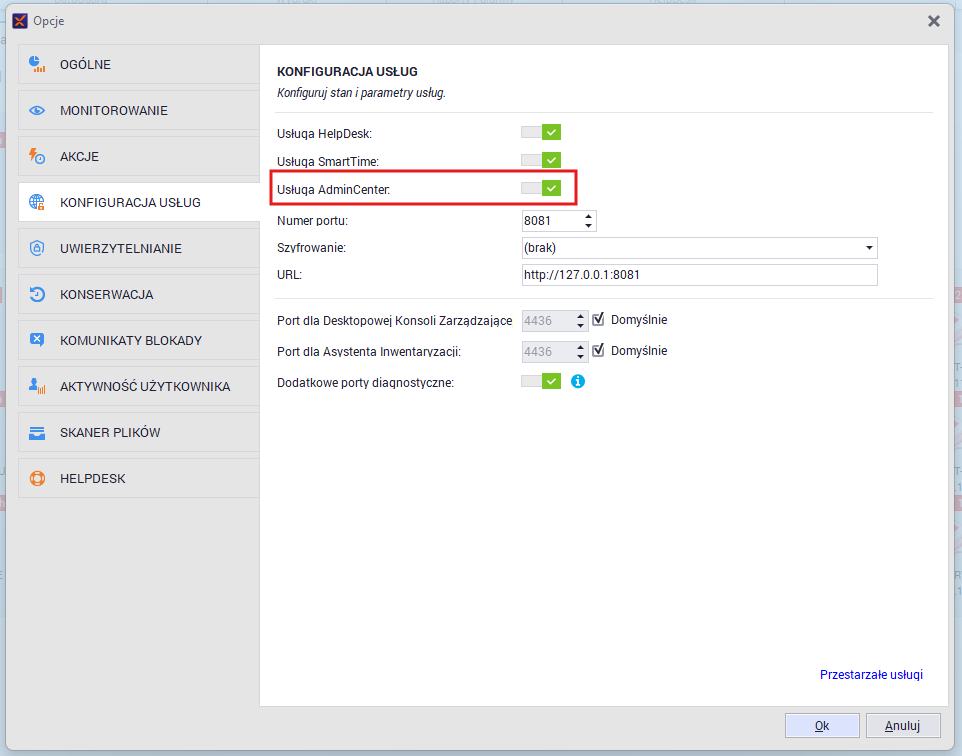Open the Szyfrowanie dropdown list
This screenshot has height=756, width=962.
click(x=869, y=247)
